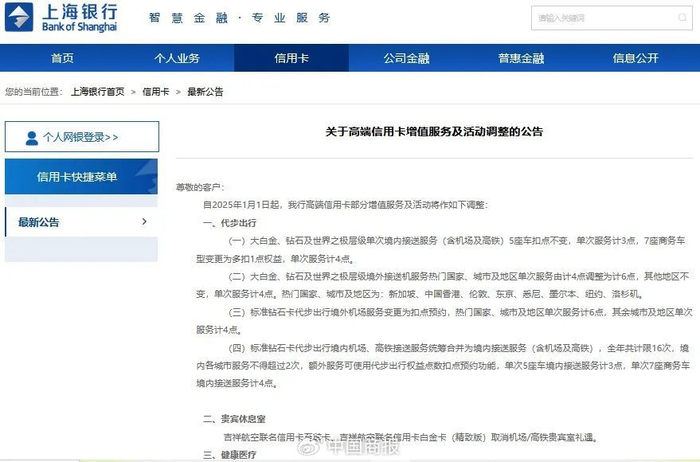Open the 个人业务 navigation tab
The height and width of the screenshot is (462, 700).
coord(177,58)
